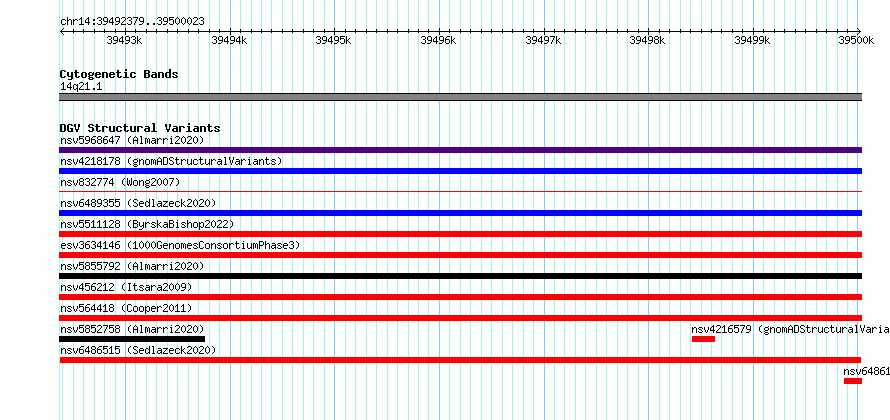Select the red bar for nsv456212

tap(460, 297)
